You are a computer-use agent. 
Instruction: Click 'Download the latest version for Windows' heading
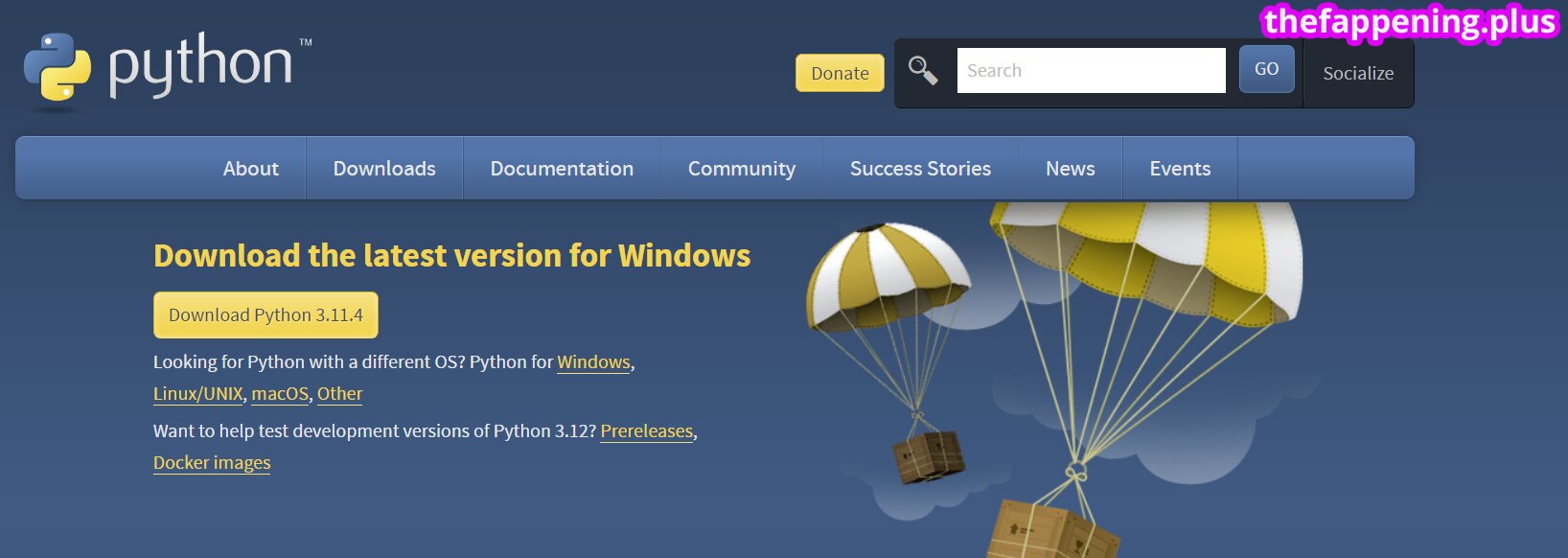click(x=451, y=255)
